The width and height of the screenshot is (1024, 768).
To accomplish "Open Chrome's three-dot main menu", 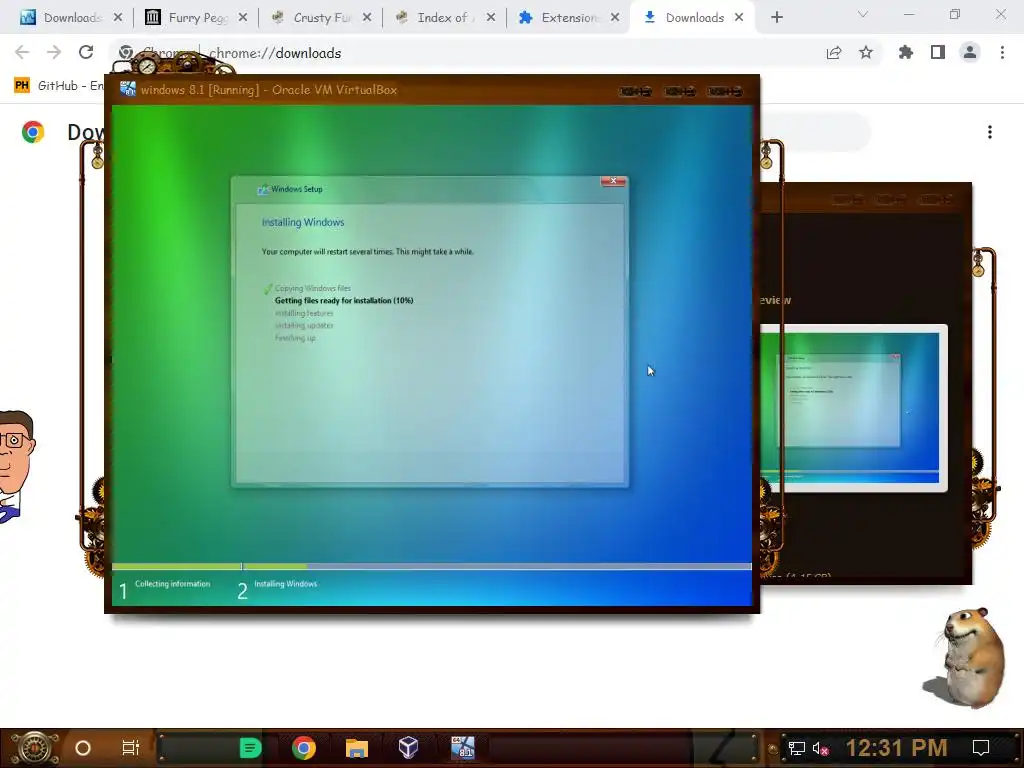I will [x=1002, y=52].
